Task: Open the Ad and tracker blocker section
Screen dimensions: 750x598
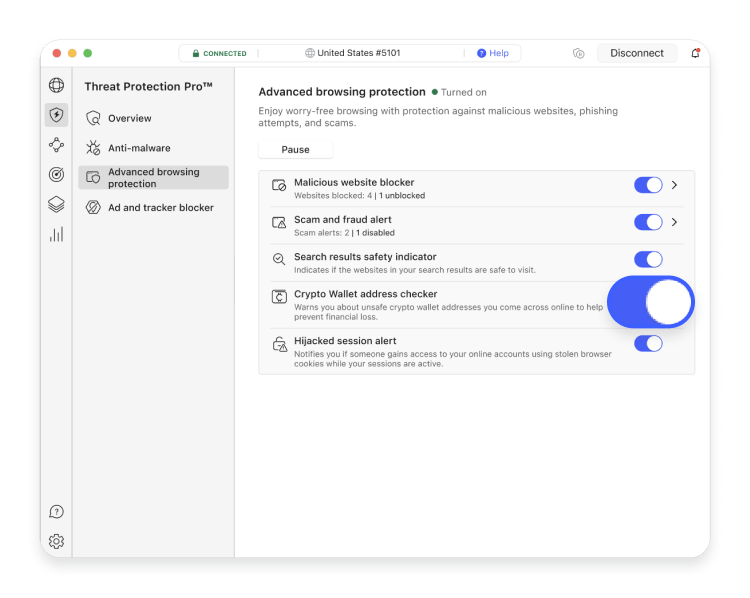Action: pos(160,208)
